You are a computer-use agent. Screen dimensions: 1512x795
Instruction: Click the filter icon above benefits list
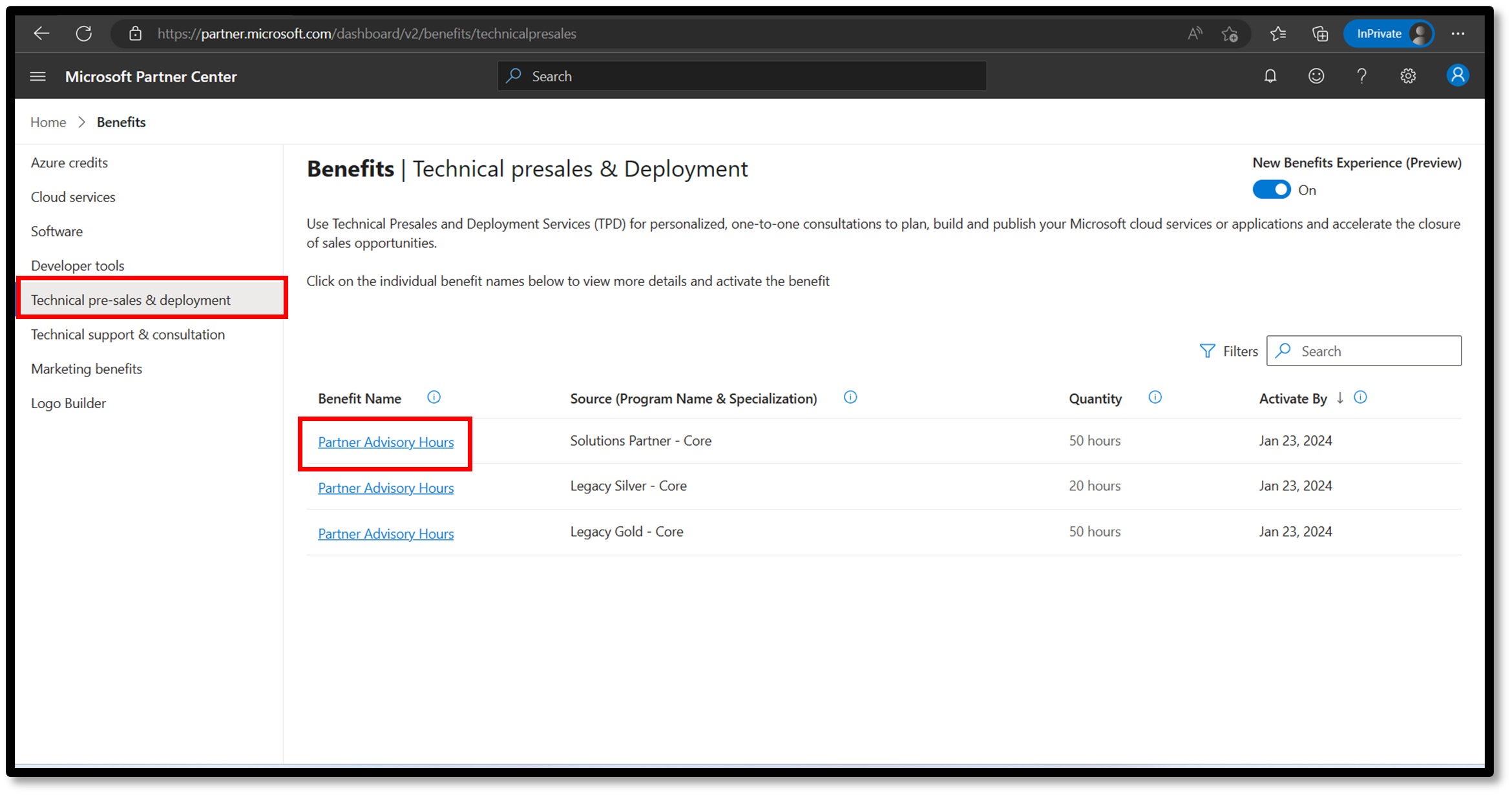click(x=1207, y=350)
